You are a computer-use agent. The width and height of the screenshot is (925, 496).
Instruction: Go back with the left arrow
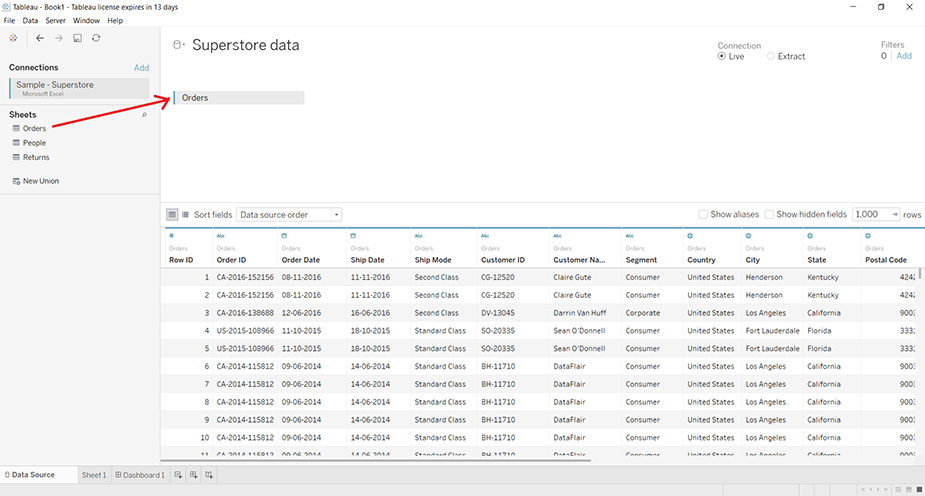[40, 38]
